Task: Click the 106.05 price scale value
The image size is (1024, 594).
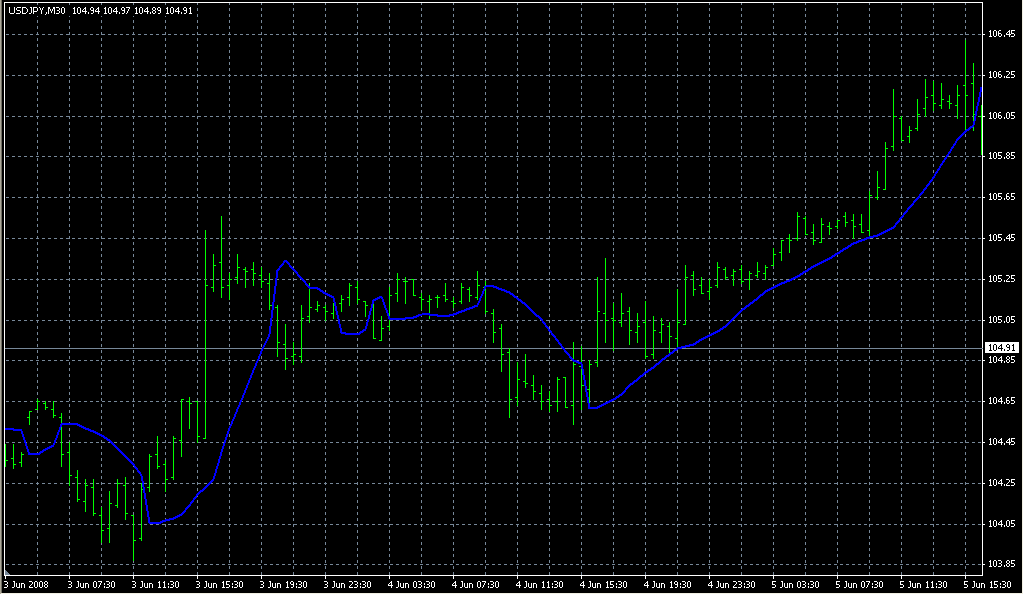Action: click(1001, 116)
